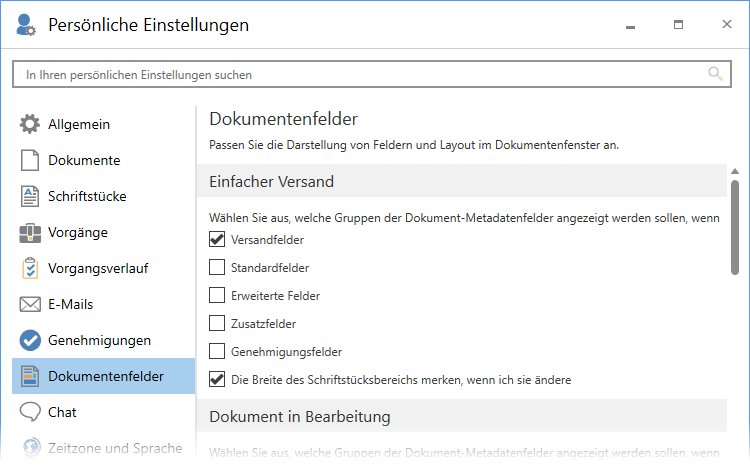Uncheck the Versandfelder checkbox

(217, 239)
